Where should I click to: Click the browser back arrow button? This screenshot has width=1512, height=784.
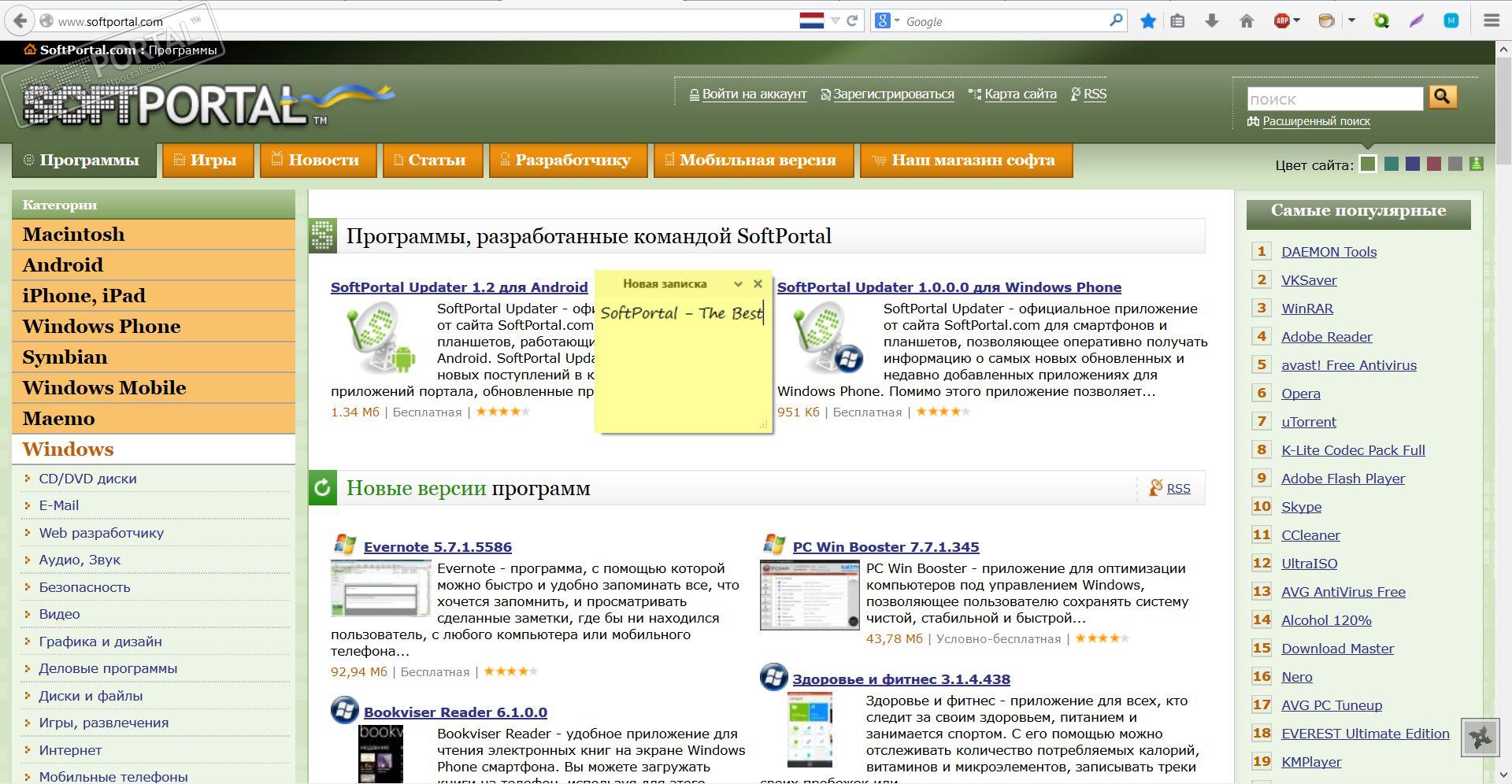[x=20, y=21]
